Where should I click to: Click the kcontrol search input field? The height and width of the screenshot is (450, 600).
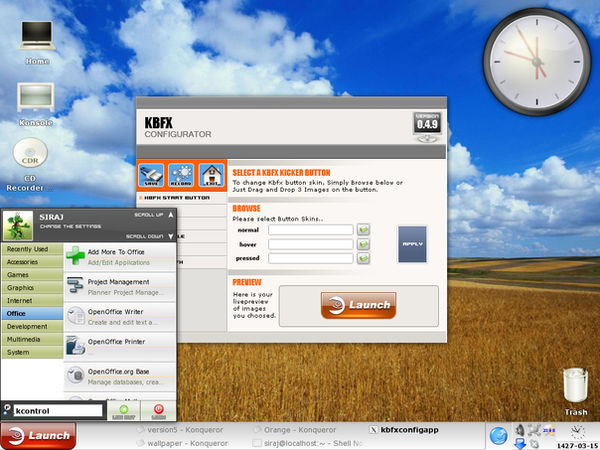[58, 411]
